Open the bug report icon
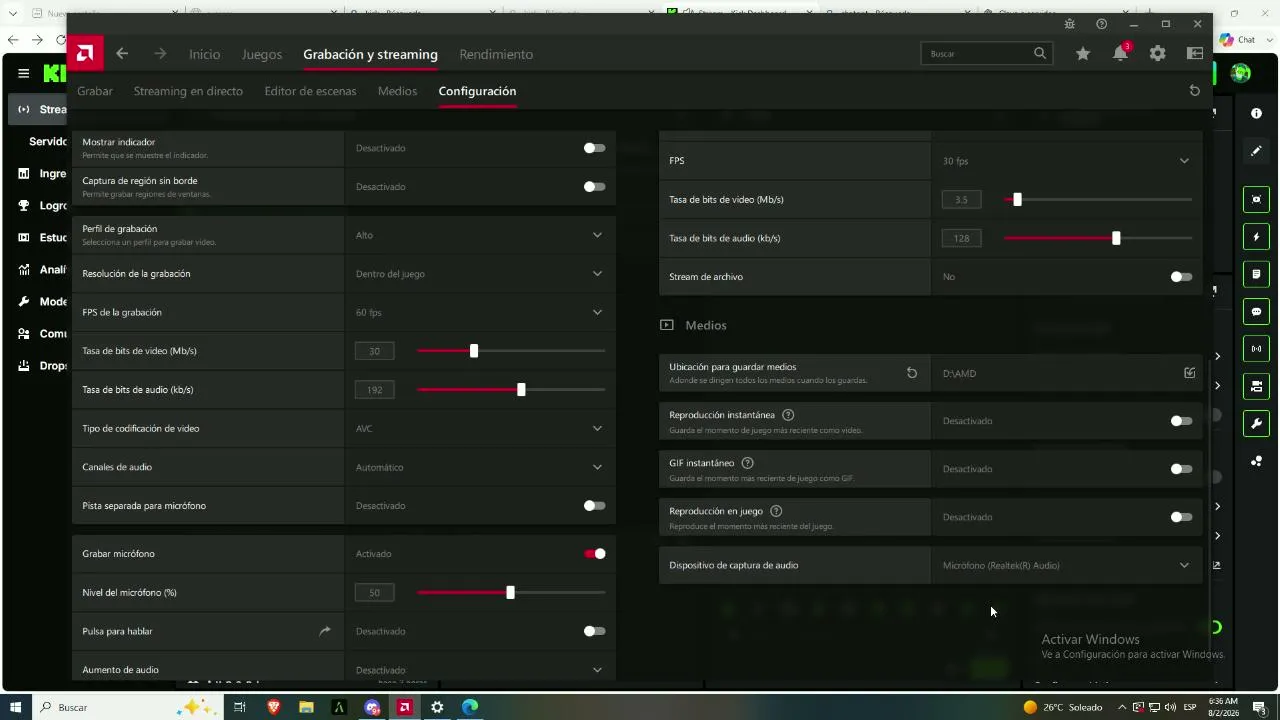This screenshot has height=720, width=1280. (1069, 24)
